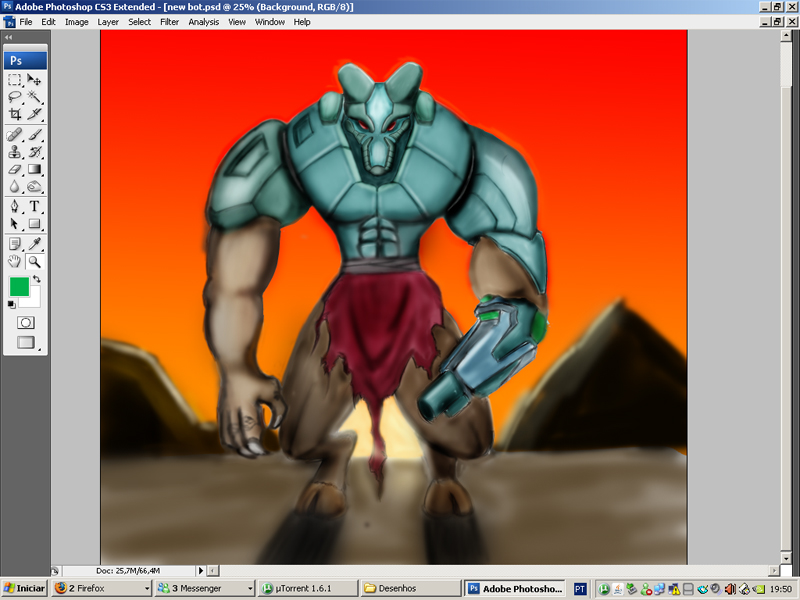This screenshot has width=800, height=600.
Task: Select the Zoom tool
Action: coord(34,262)
